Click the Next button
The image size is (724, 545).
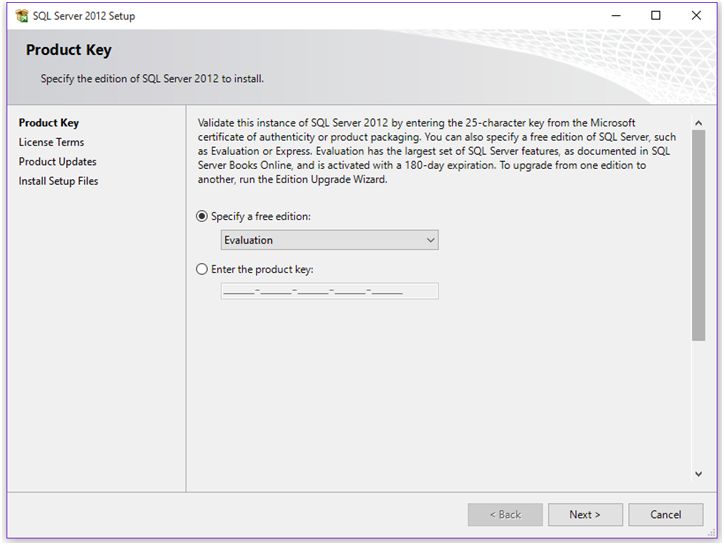coord(585,515)
